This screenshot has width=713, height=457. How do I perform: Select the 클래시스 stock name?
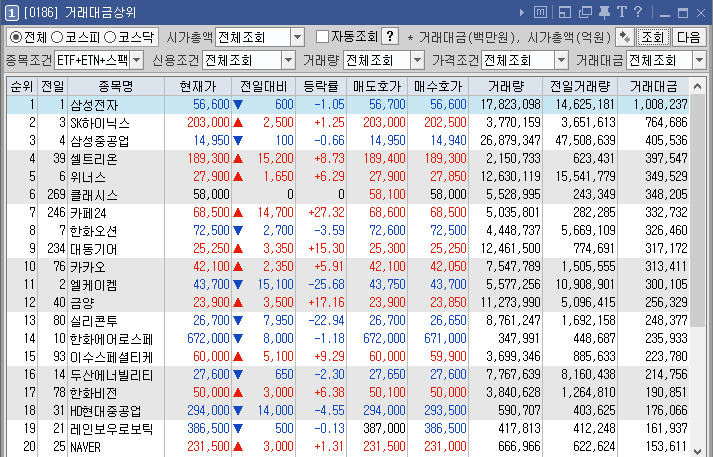[94, 195]
